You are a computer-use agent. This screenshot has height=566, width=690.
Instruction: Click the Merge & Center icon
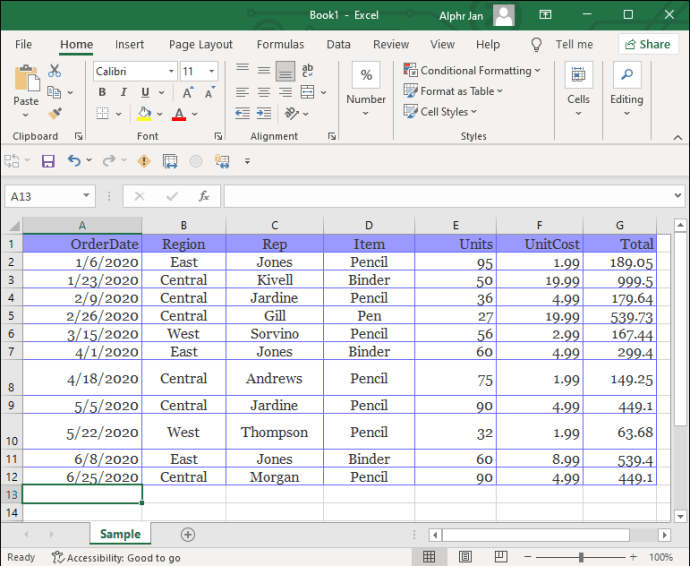click(x=308, y=92)
